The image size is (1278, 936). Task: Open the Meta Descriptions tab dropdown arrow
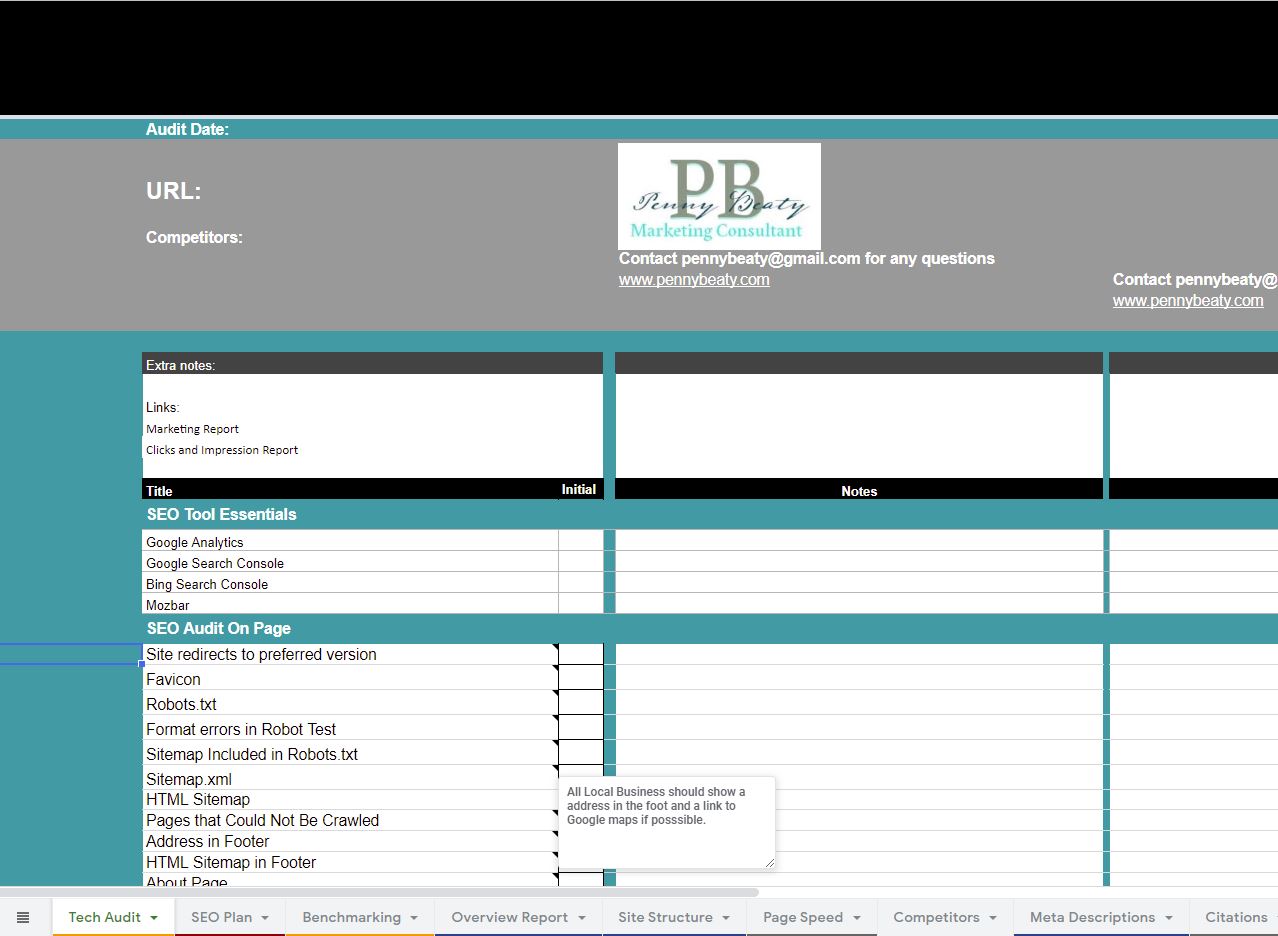tap(1169, 918)
